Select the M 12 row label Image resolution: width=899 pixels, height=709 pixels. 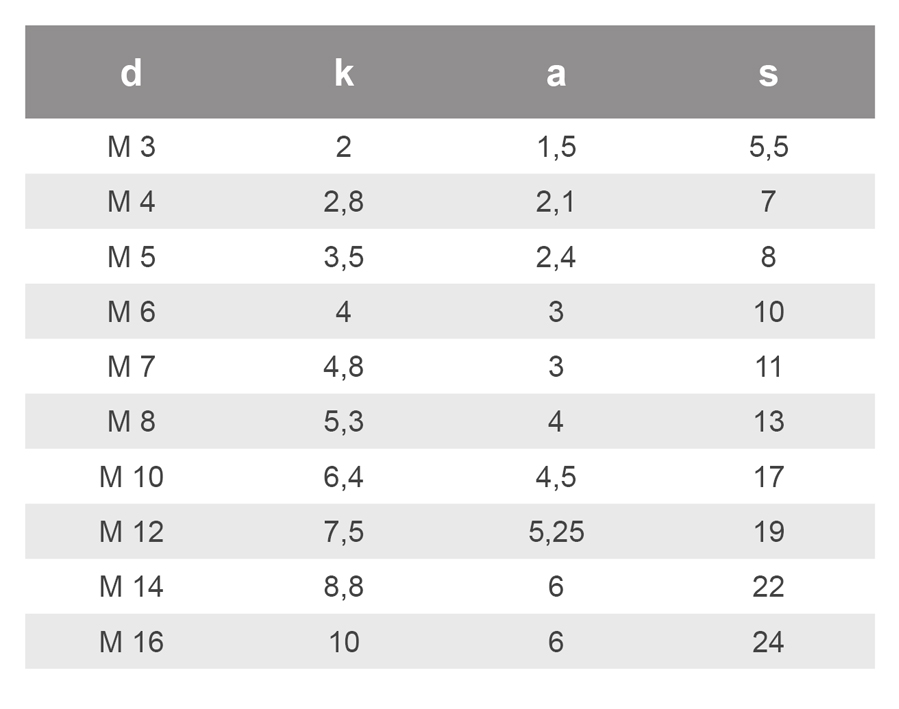131,532
